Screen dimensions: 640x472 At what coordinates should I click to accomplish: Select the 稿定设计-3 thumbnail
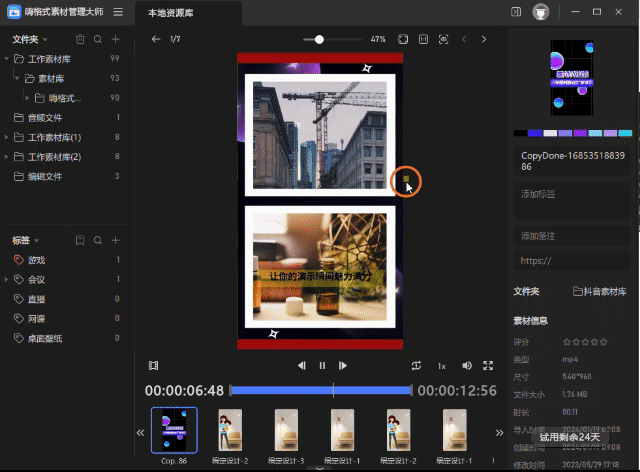[286, 430]
